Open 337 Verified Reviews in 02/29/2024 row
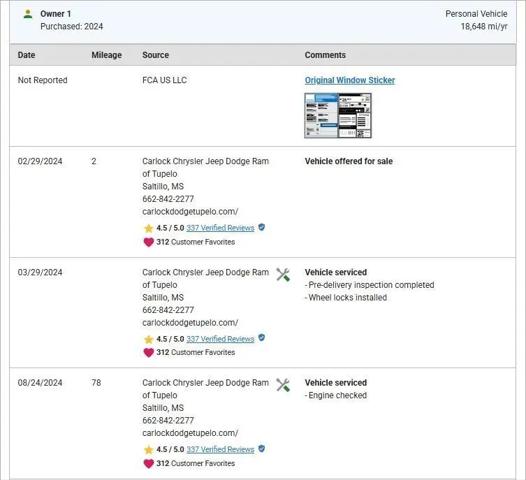The image size is (526, 480). point(220,228)
